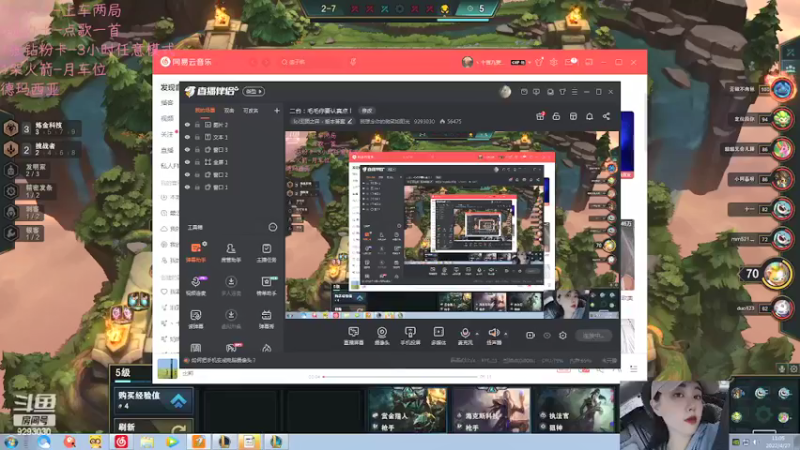
Task: Hide the 图片 2 source layer
Action: (187, 124)
